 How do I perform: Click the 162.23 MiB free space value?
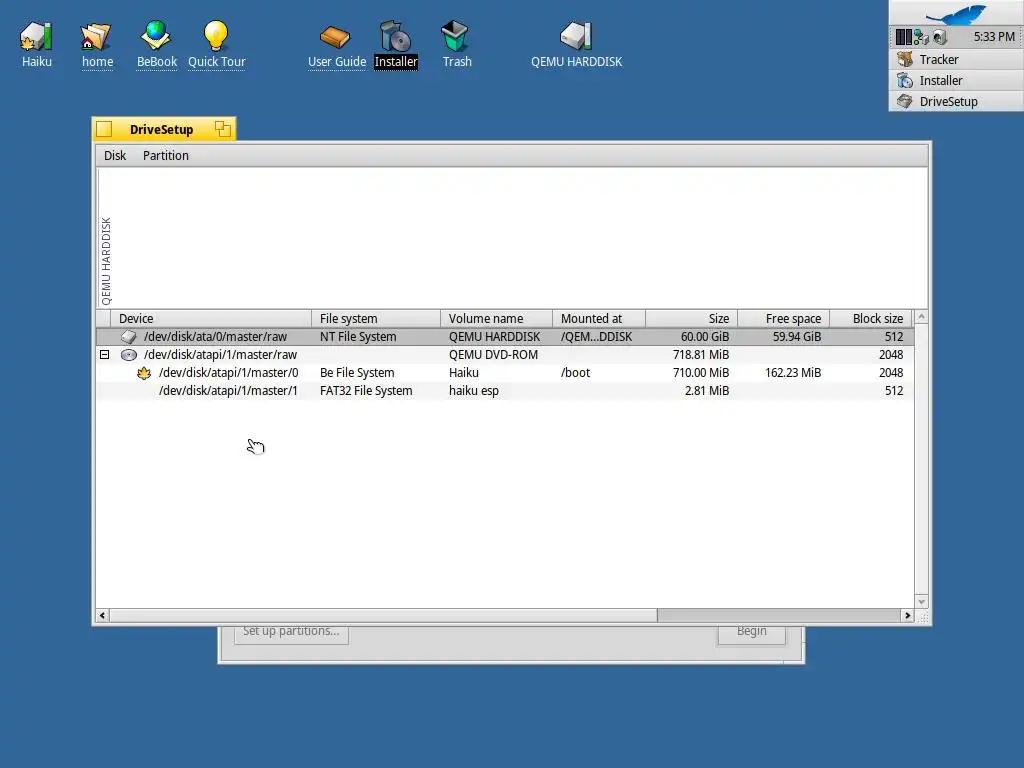[793, 373]
